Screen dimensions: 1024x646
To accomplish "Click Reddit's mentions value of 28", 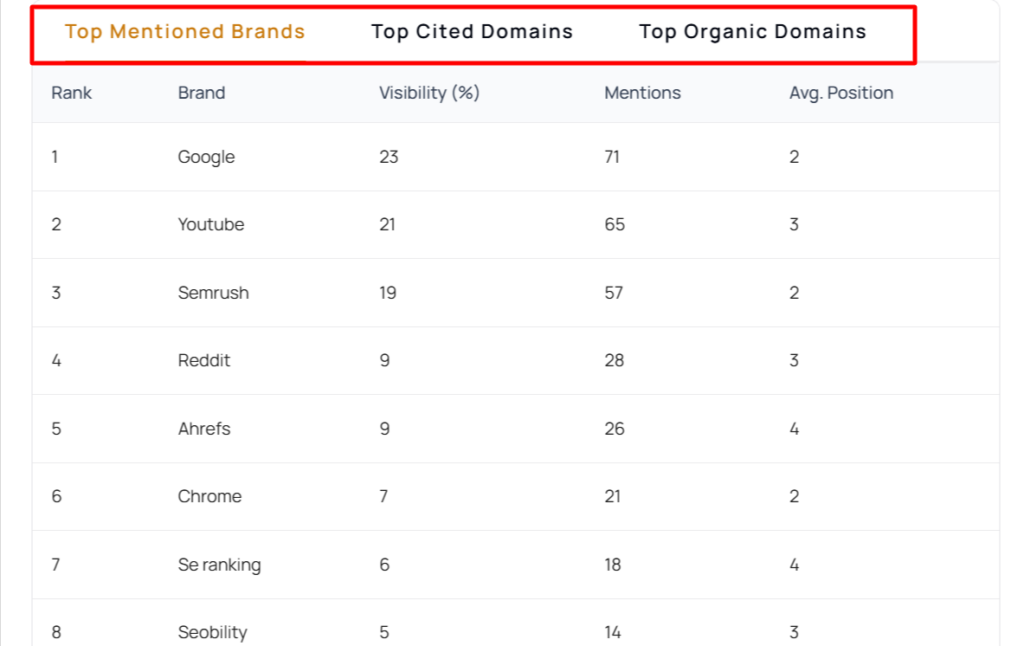I will click(614, 361).
